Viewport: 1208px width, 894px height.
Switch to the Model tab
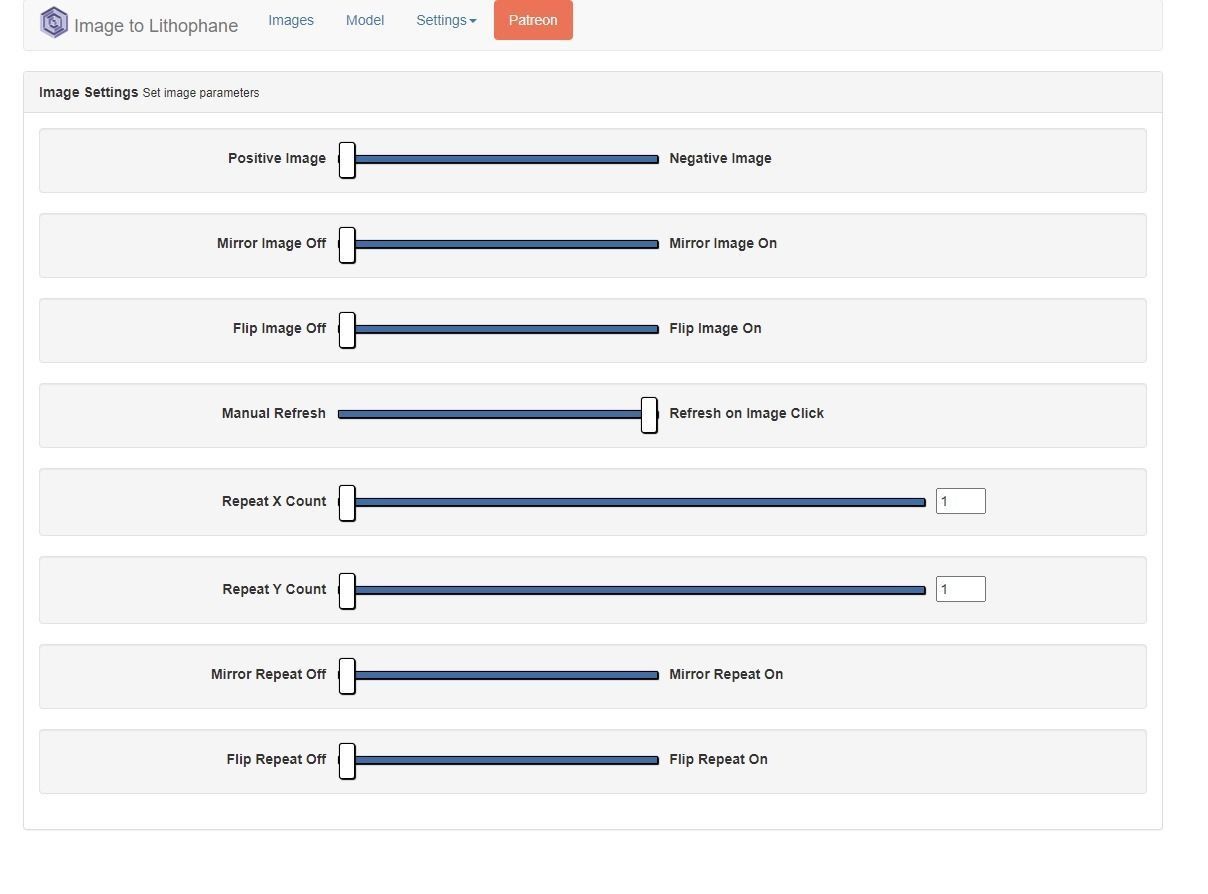365,20
